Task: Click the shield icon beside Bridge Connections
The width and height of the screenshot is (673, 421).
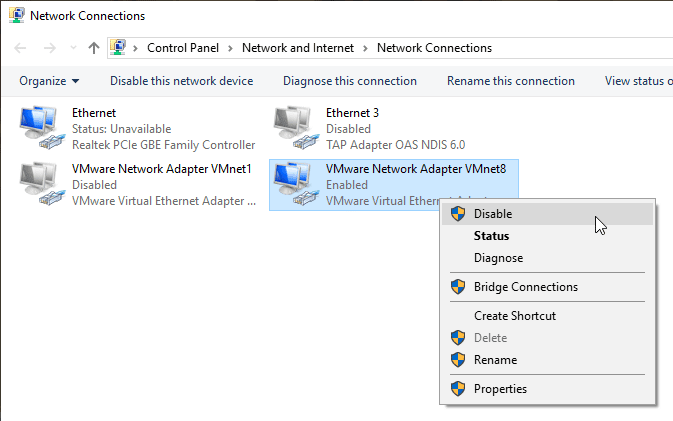Action: [458, 286]
